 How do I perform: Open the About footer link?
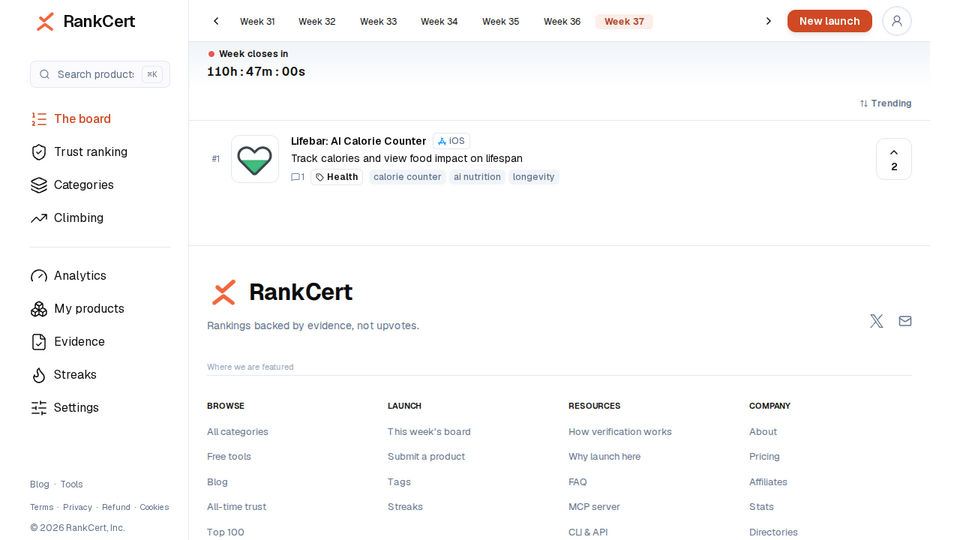pyautogui.click(x=763, y=432)
